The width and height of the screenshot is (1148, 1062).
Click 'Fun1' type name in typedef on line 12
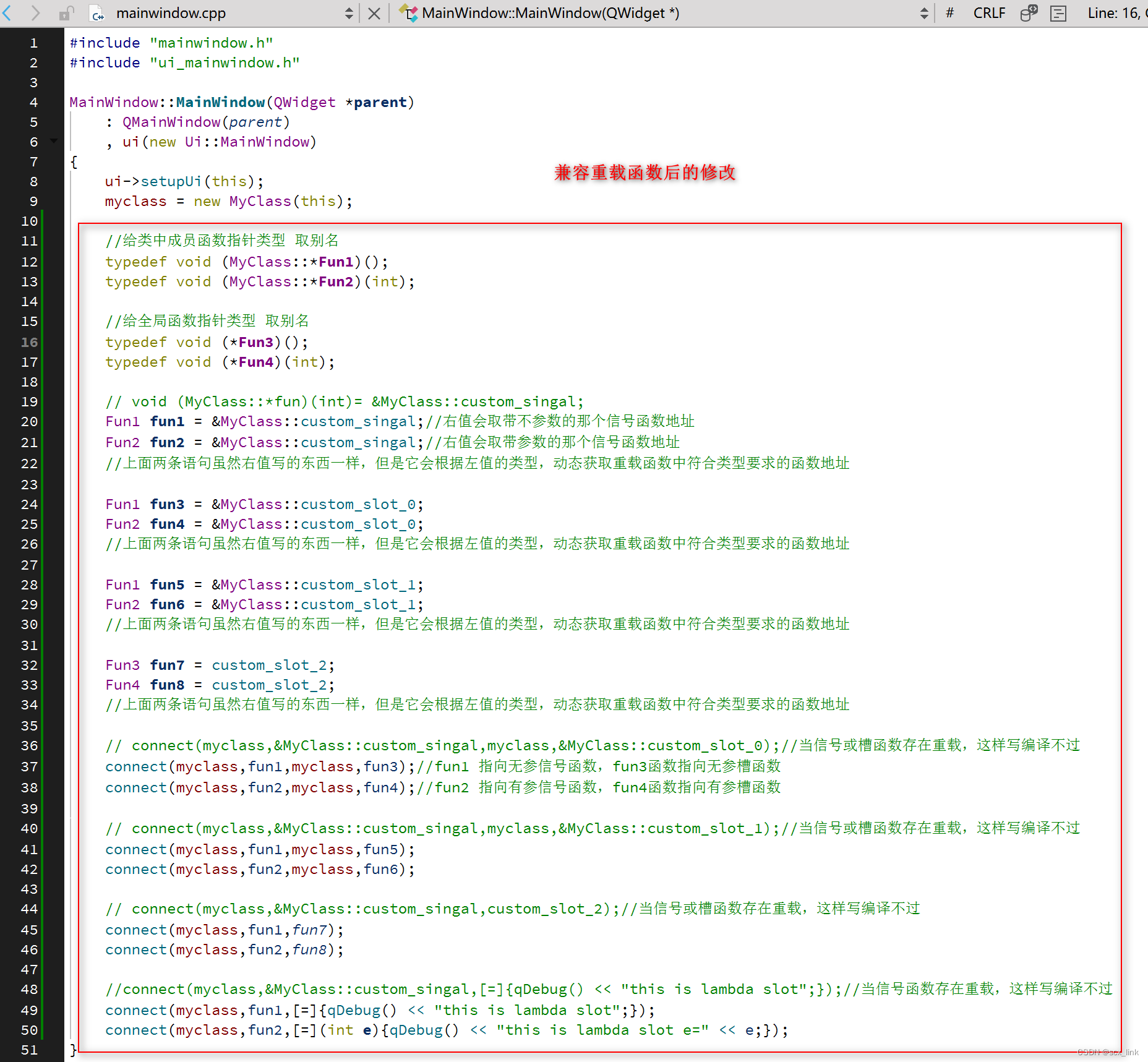point(336,262)
